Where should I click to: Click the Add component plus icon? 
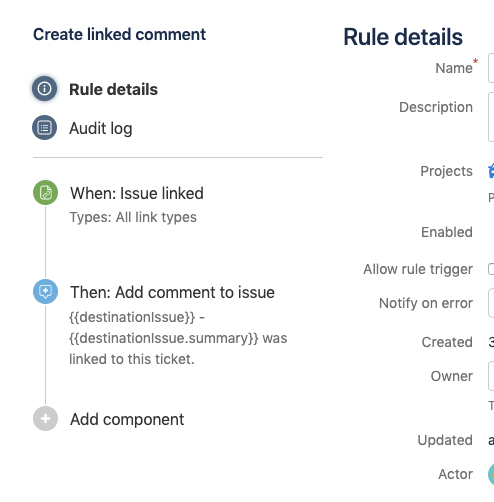pyautogui.click(x=45, y=419)
